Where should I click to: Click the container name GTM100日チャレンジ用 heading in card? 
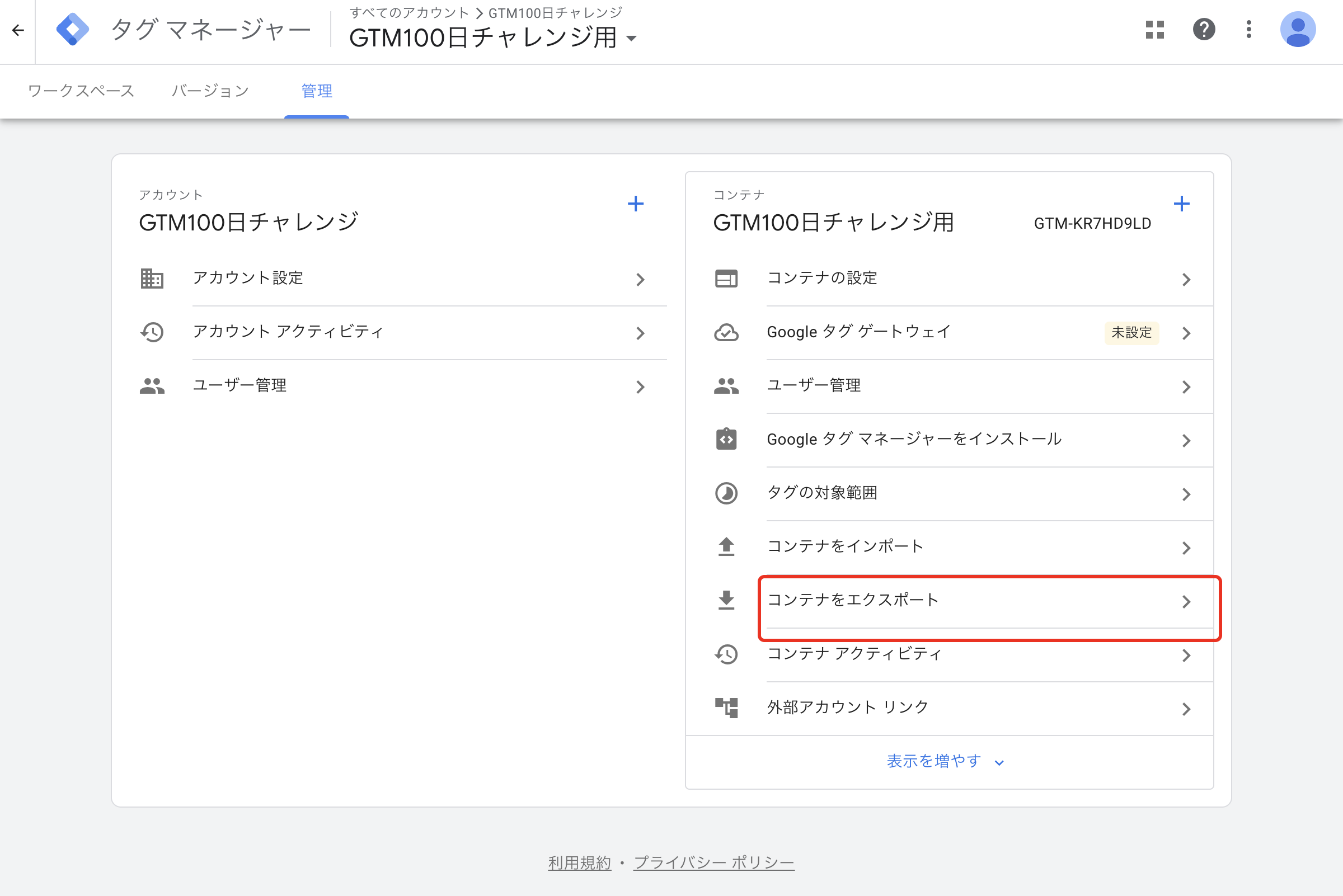pyautogui.click(x=833, y=221)
